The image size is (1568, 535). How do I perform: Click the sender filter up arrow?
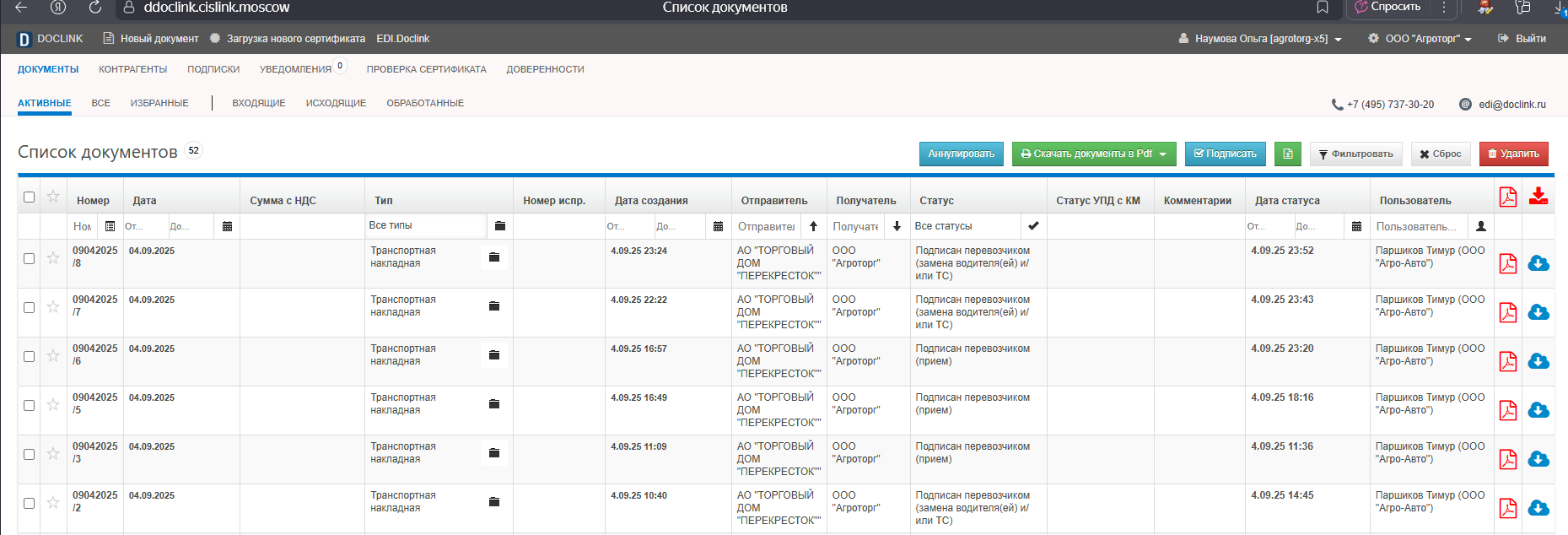click(x=813, y=226)
